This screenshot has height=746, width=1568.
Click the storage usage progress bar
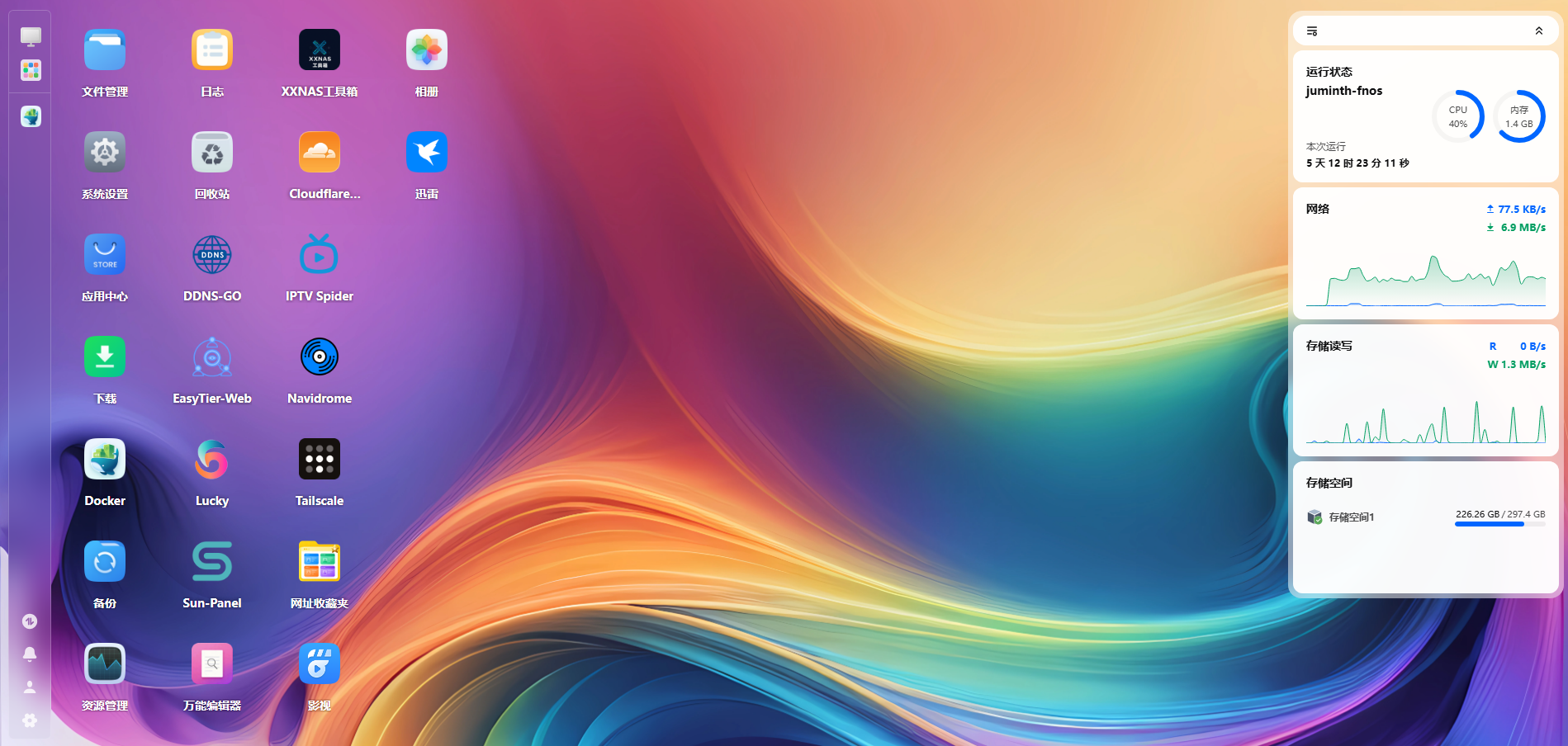(1500, 524)
